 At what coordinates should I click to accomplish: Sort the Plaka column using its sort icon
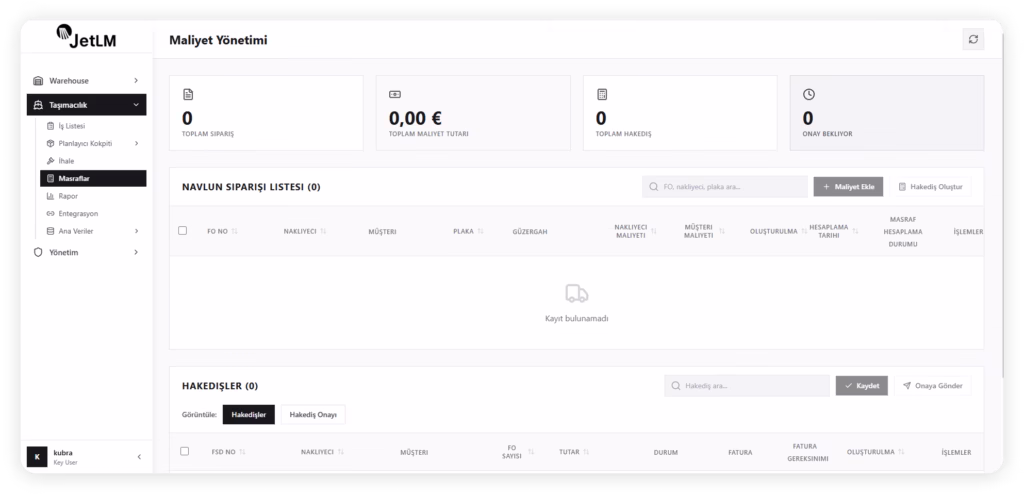[481, 231]
